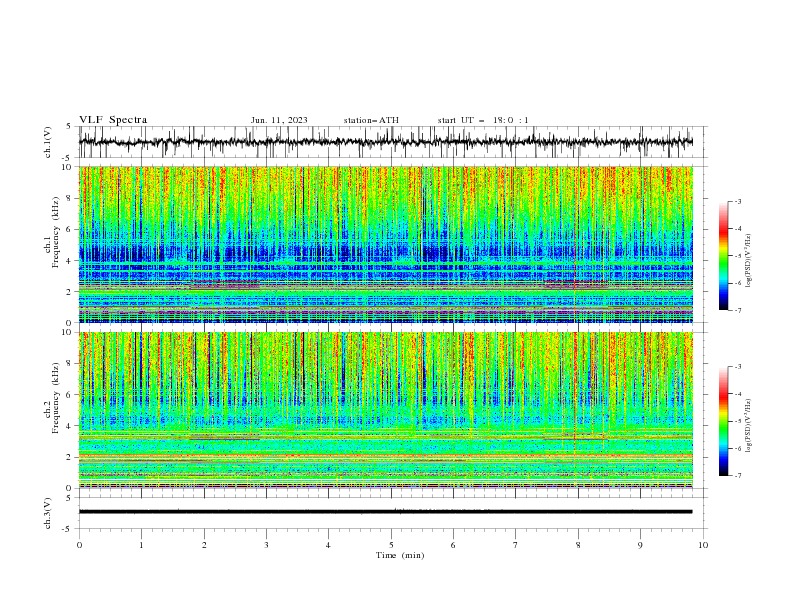The width and height of the screenshot is (792, 612).
Task: Click the "ch.3(V)" axis label
Action: [x=48, y=513]
